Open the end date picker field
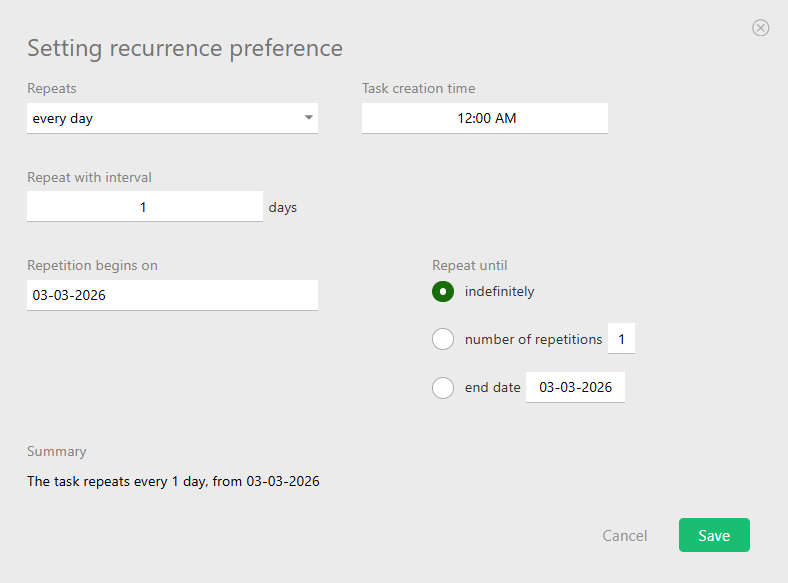Viewport: 788px width, 583px height. click(x=575, y=387)
